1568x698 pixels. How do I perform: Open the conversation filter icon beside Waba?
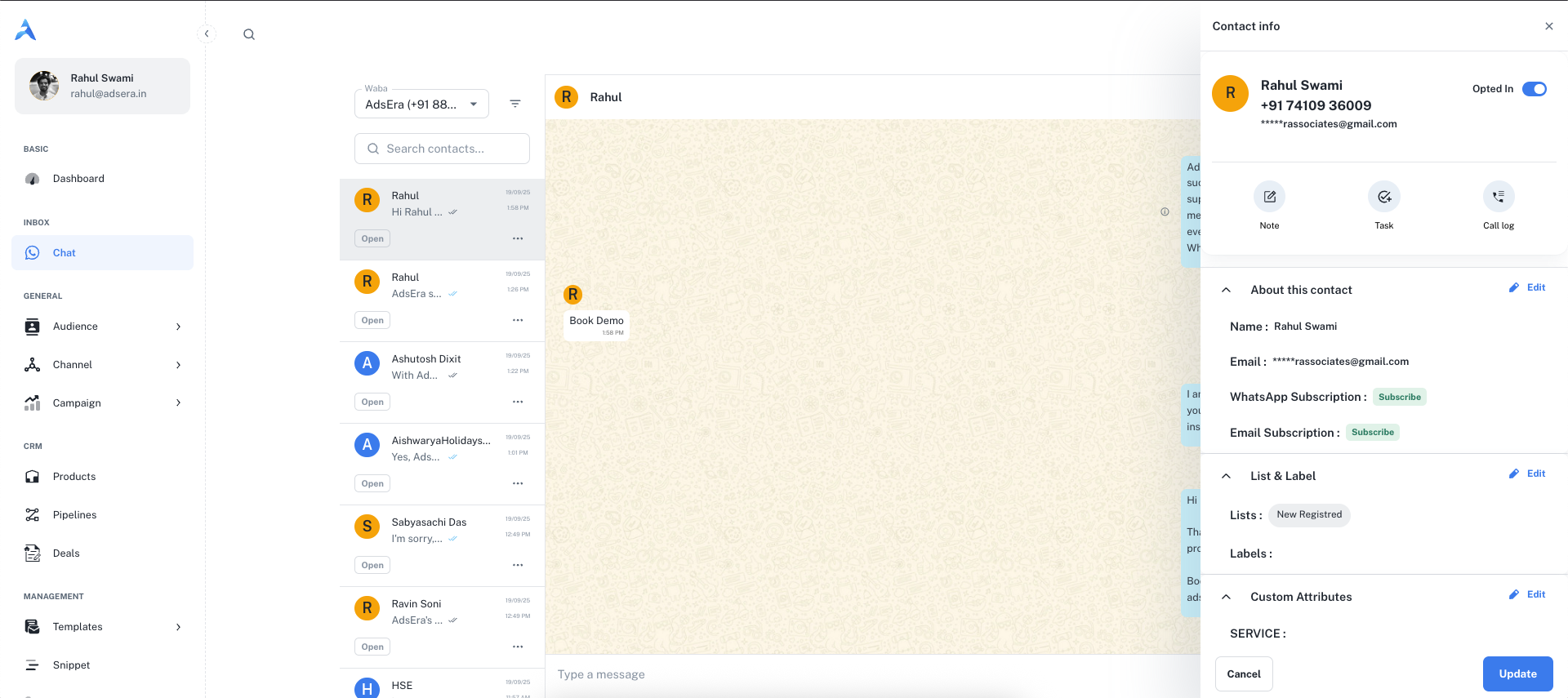(515, 104)
